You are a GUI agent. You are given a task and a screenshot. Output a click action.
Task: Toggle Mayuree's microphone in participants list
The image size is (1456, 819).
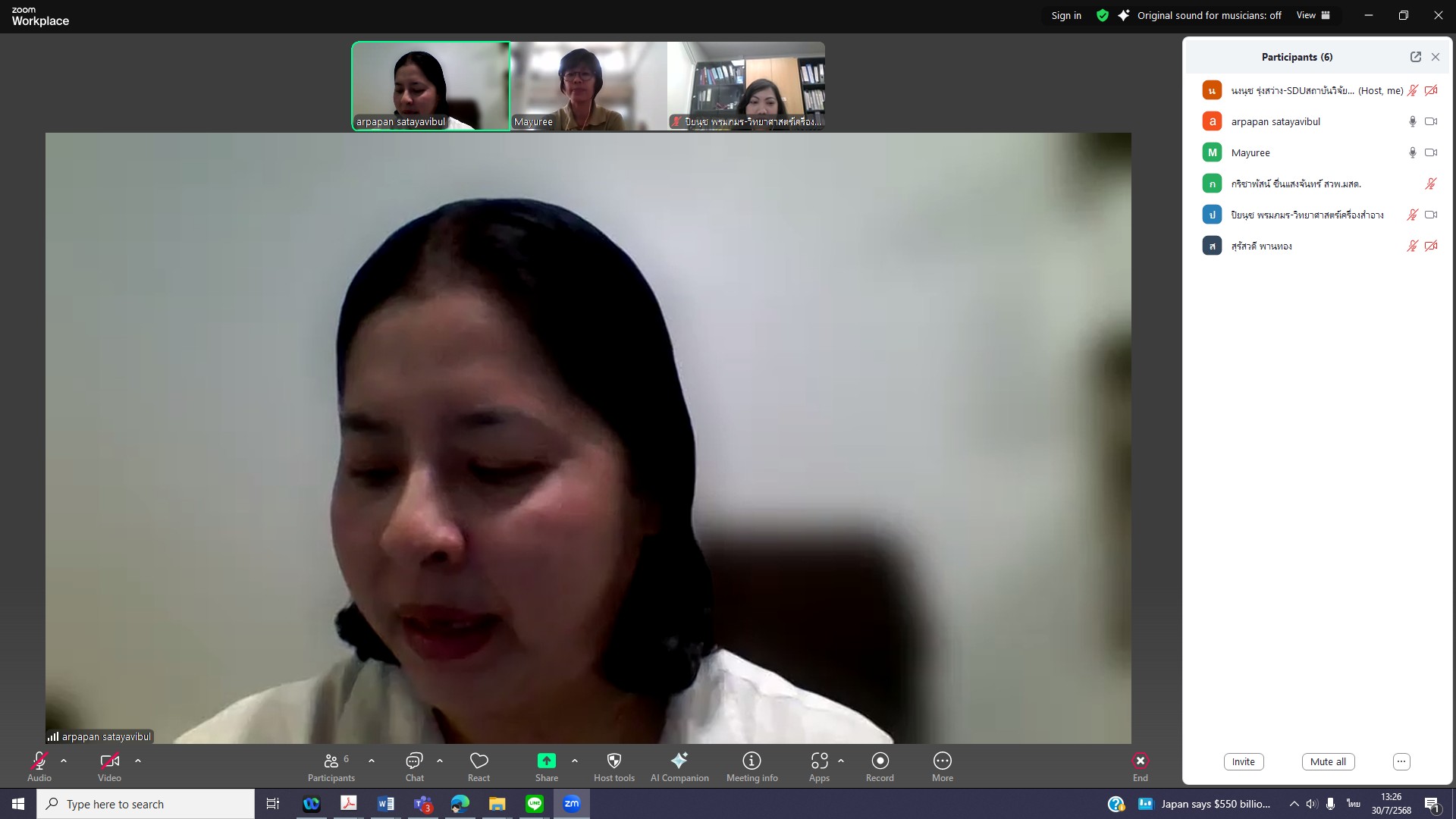click(1412, 152)
